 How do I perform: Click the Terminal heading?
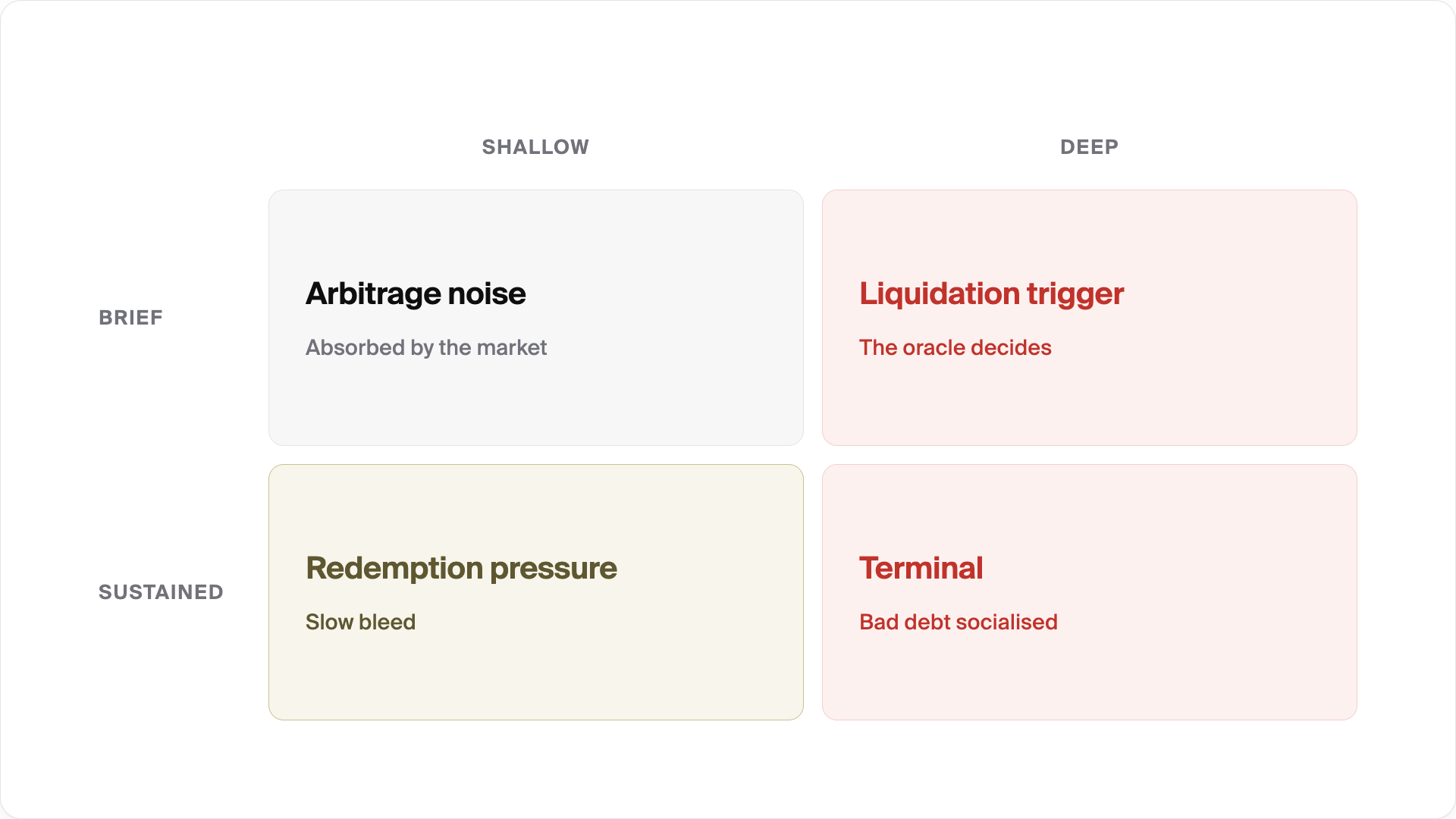[921, 568]
